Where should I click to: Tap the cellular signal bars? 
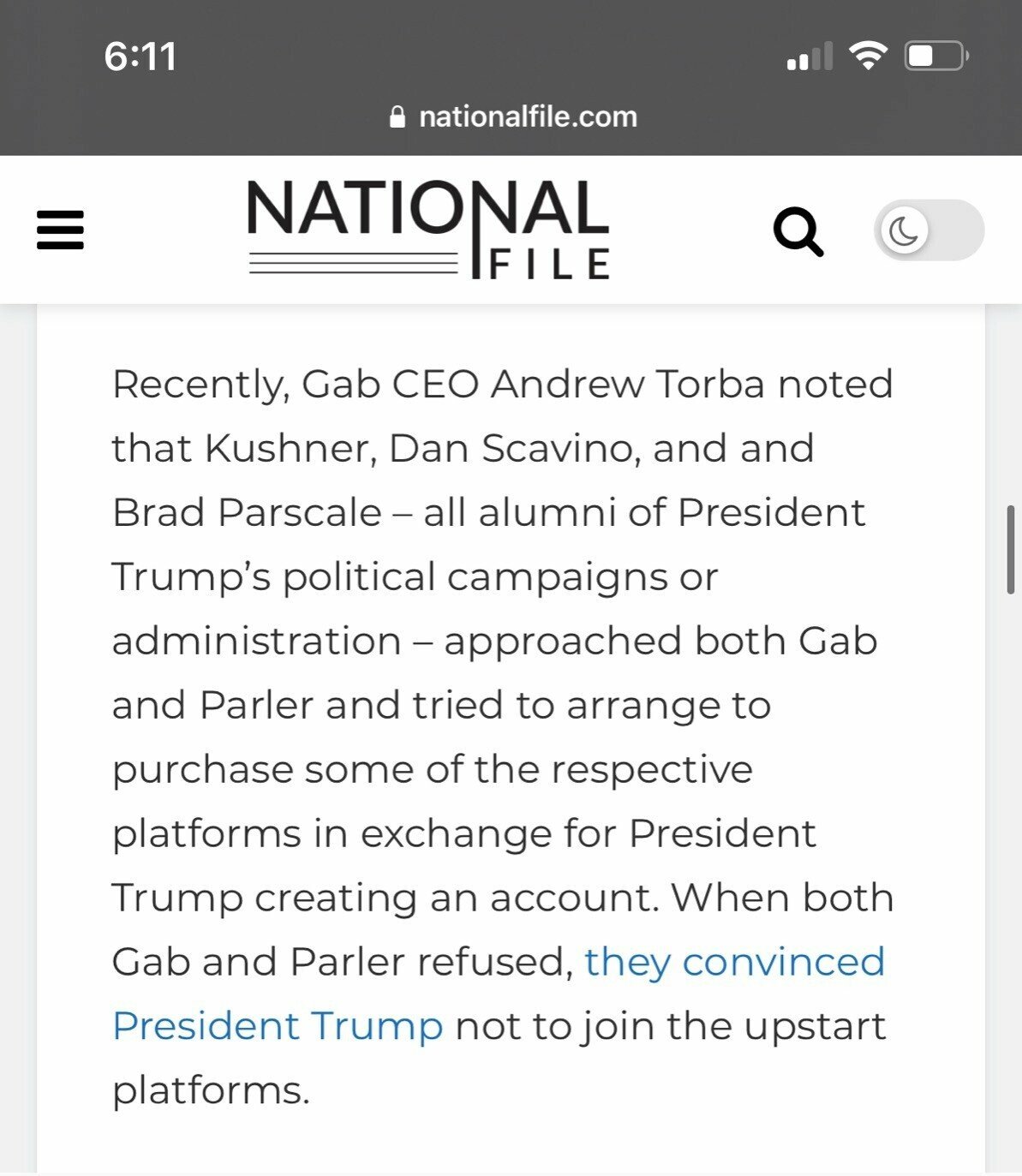click(810, 57)
